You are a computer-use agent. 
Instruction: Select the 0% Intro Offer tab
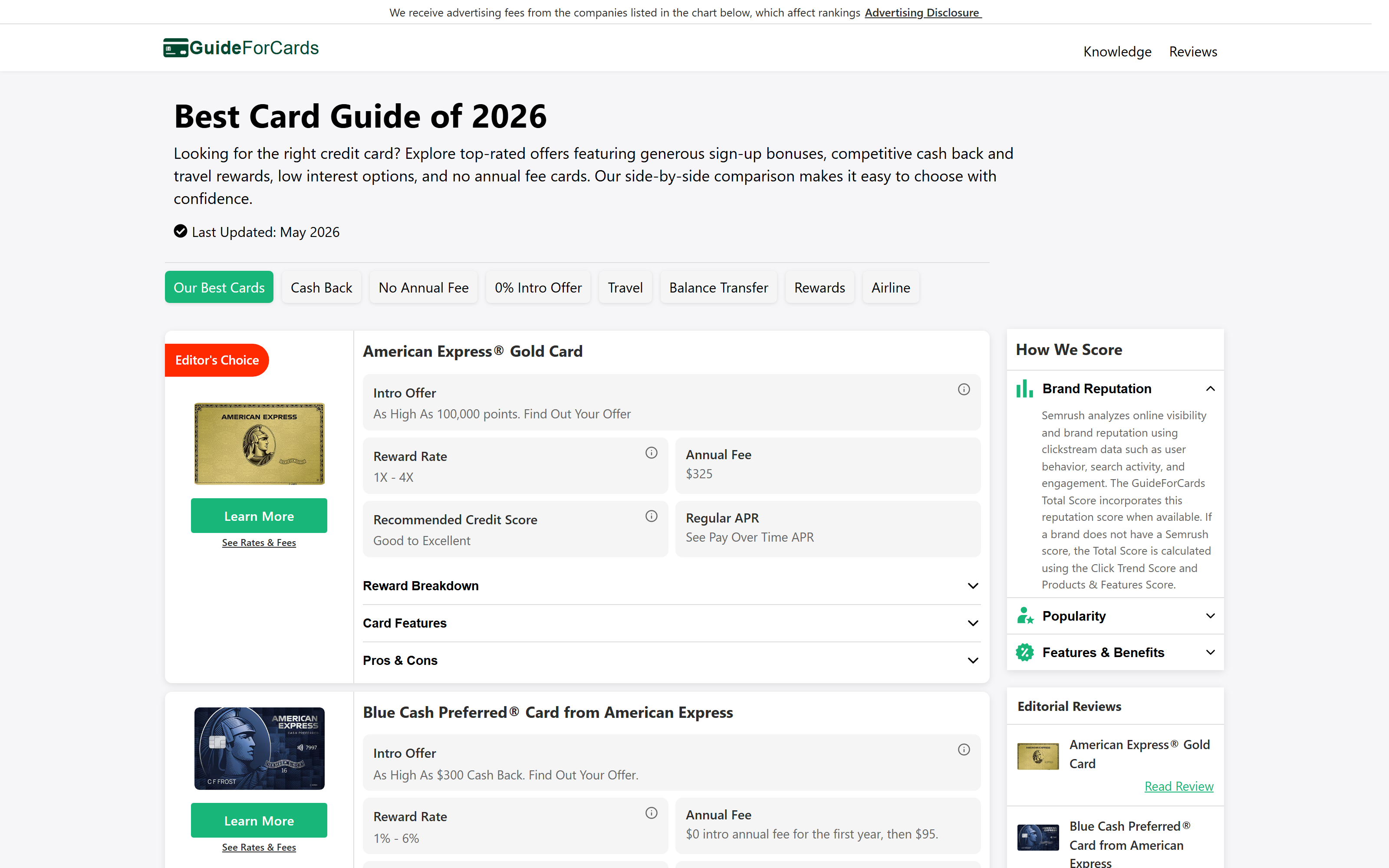click(x=538, y=287)
